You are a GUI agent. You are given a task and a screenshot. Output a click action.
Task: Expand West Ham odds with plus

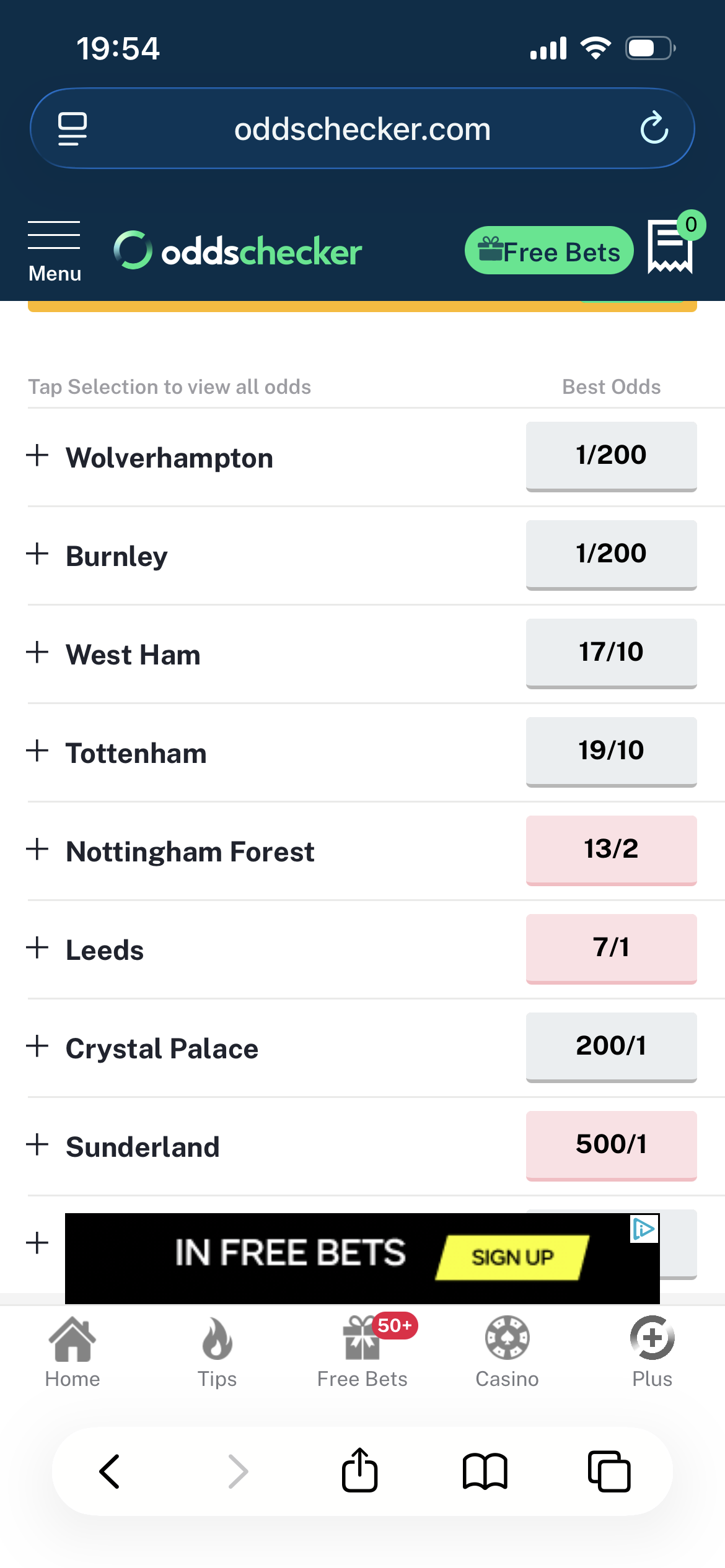[38, 652]
